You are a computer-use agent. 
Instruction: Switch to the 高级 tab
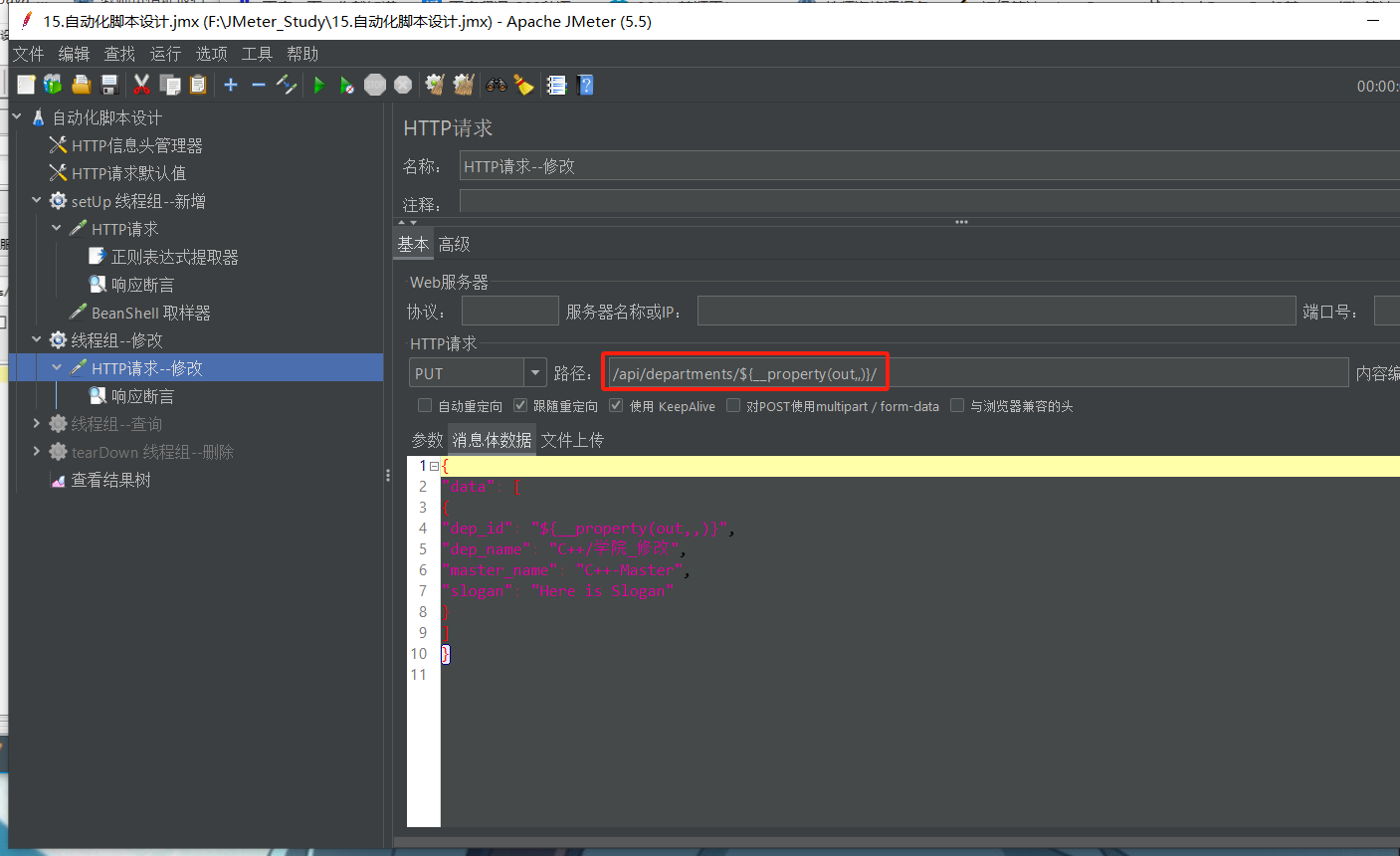pyautogui.click(x=455, y=244)
